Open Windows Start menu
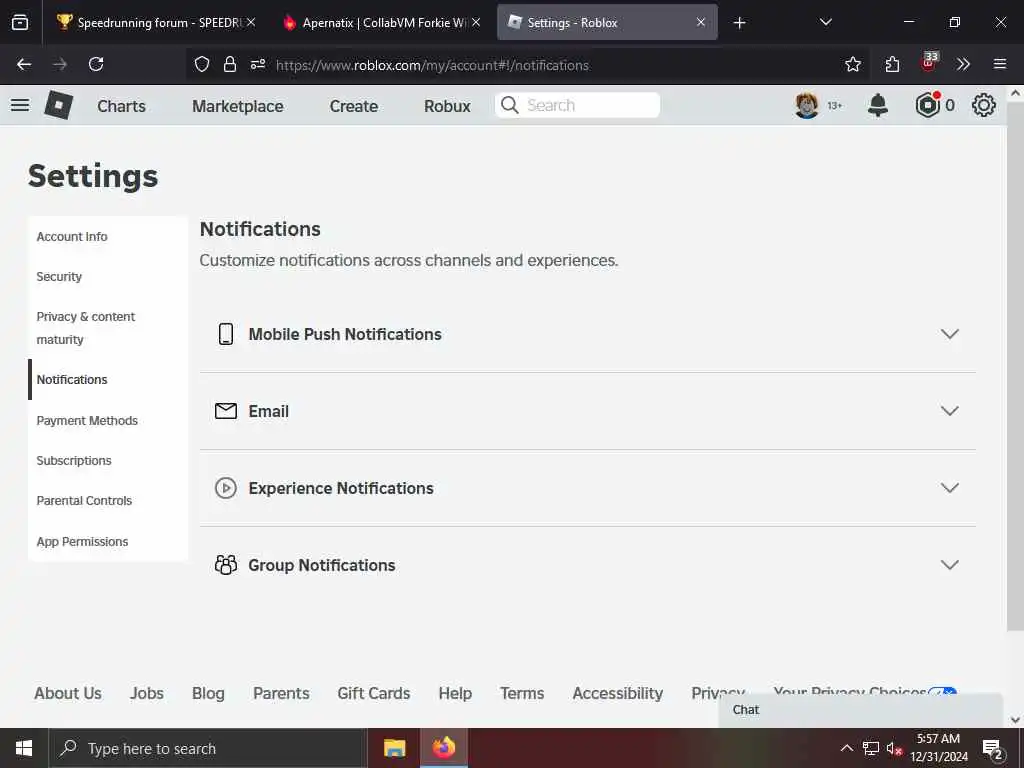This screenshot has height=768, width=1024. pyautogui.click(x=24, y=748)
